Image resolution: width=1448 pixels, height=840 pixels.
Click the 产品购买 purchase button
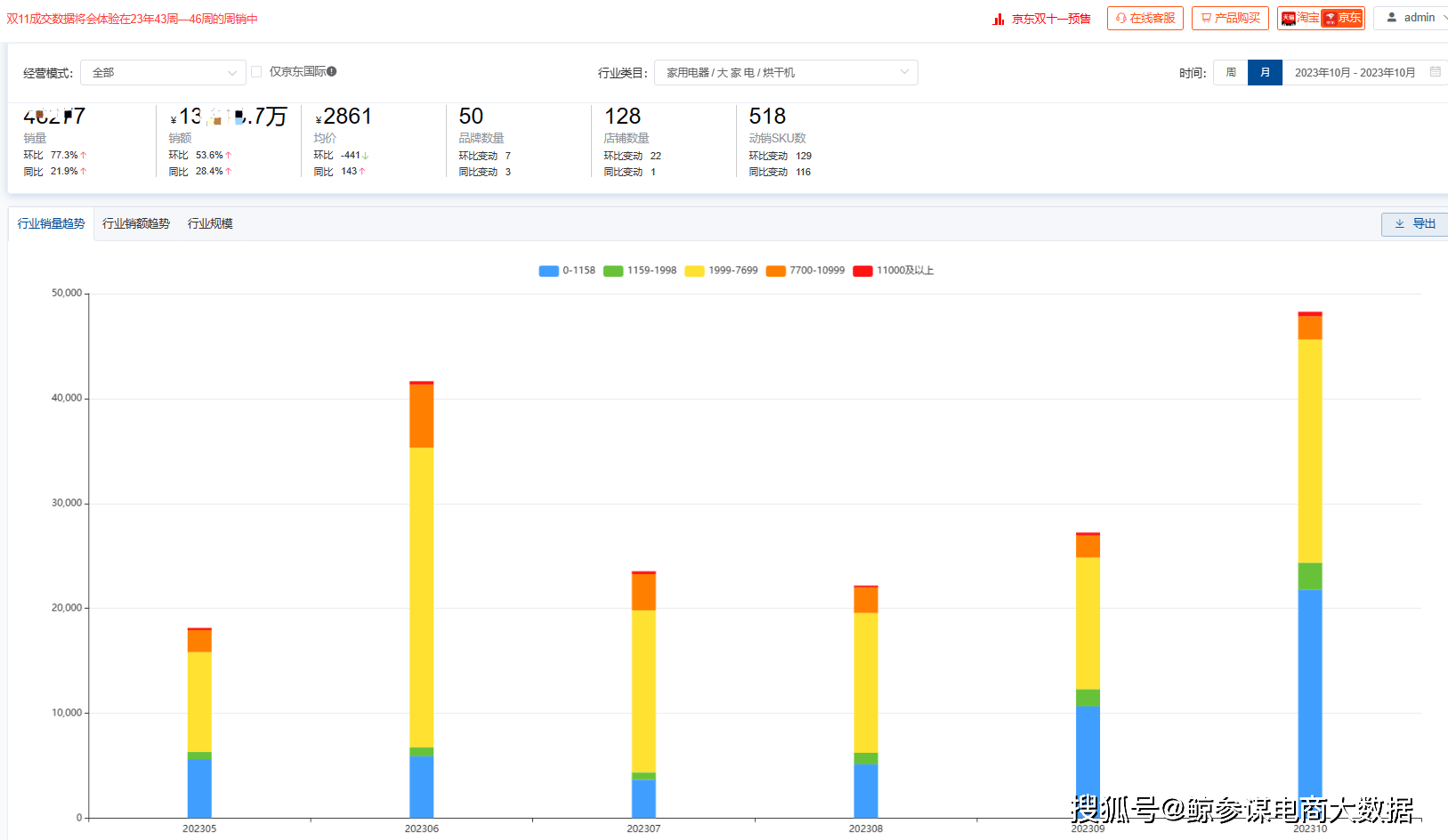pyautogui.click(x=1230, y=18)
